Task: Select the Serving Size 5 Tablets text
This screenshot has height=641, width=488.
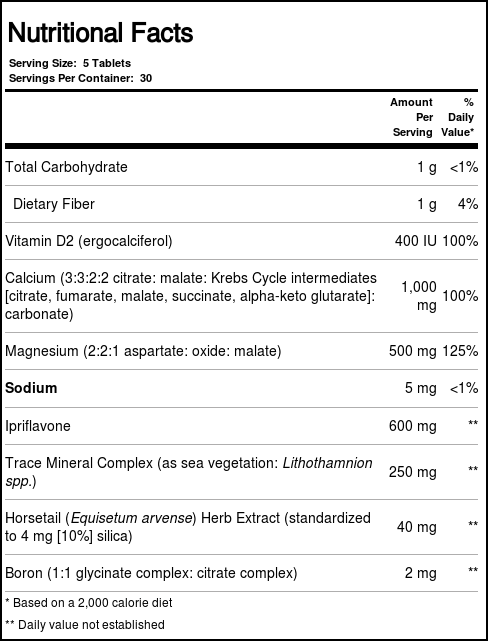Action: (x=70, y=63)
